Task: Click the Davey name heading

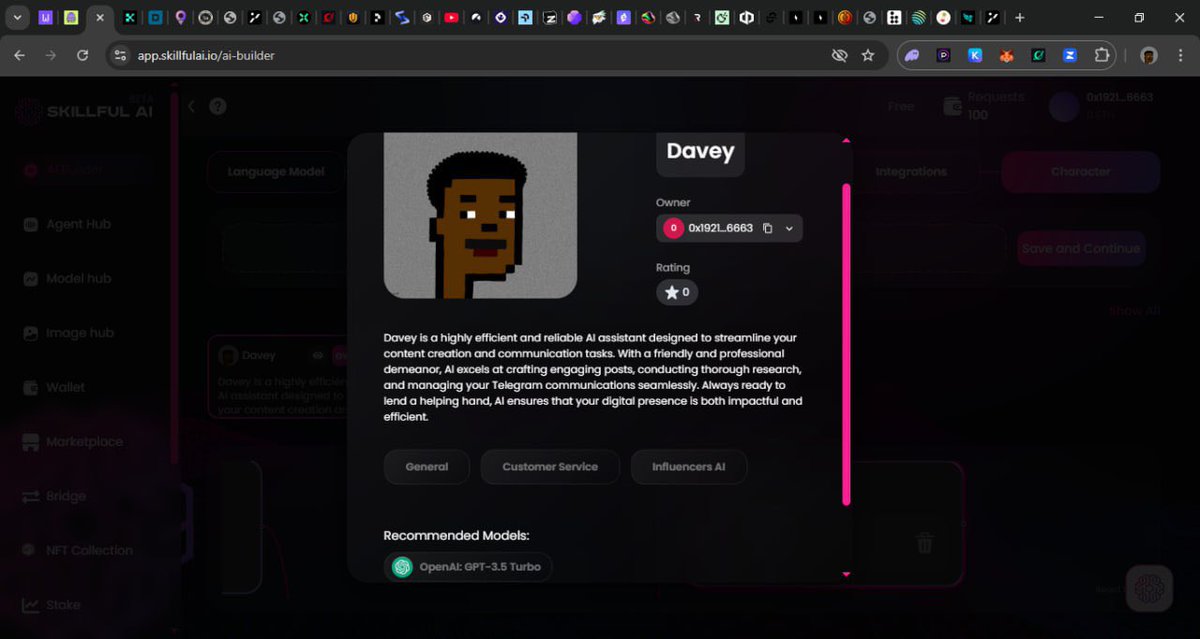Action: pos(700,151)
